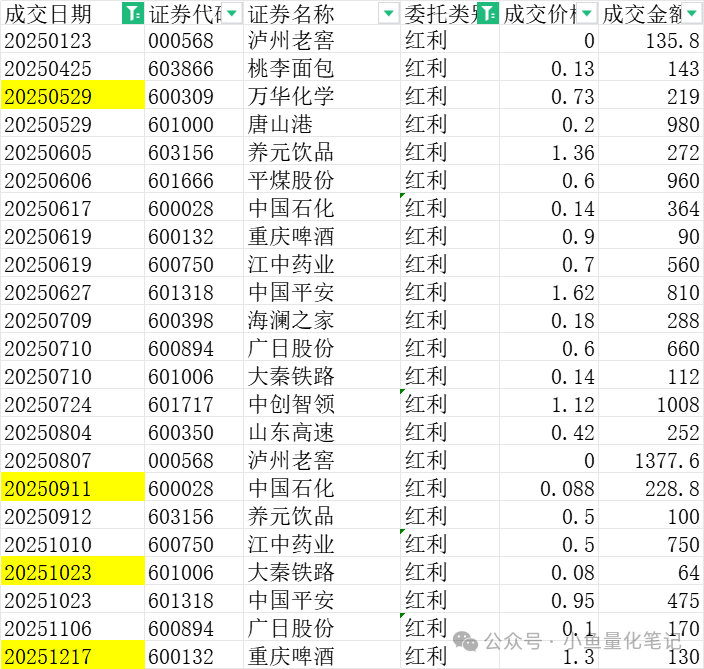Click the 桃李面包 name cell
704x669 pixels.
click(322, 67)
